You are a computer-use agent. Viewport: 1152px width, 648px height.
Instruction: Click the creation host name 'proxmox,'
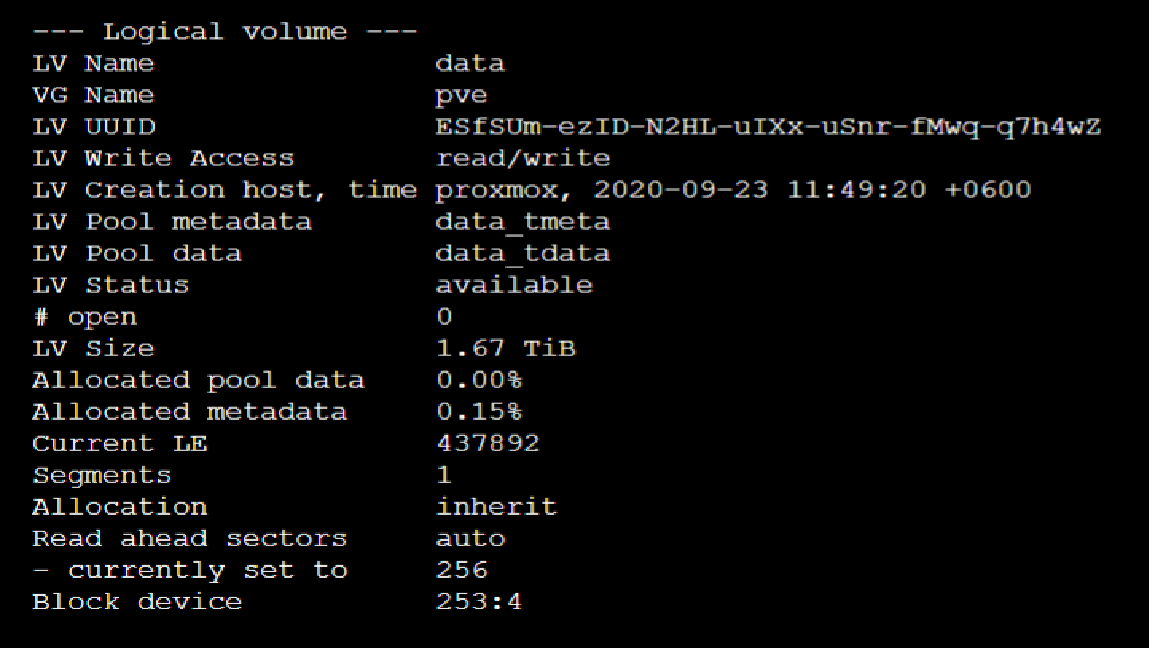point(504,190)
